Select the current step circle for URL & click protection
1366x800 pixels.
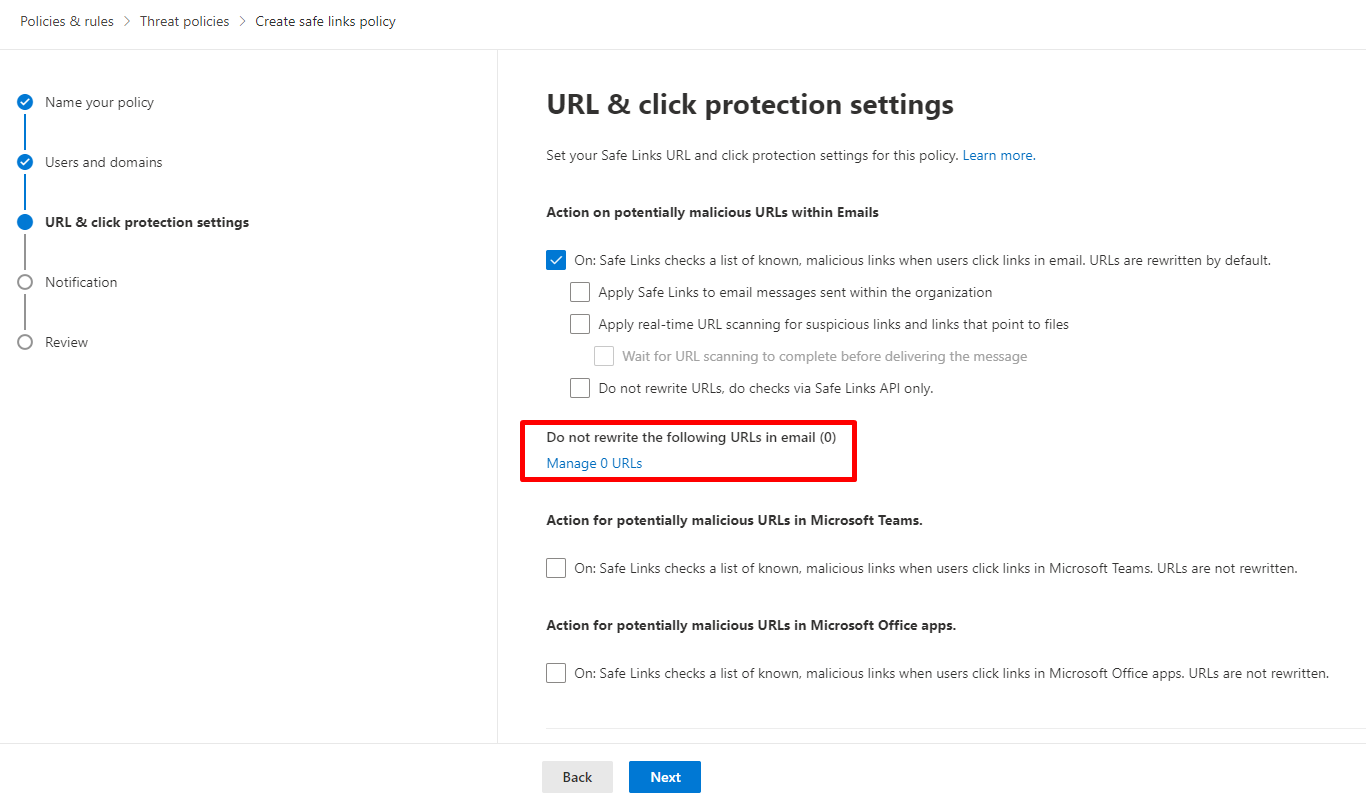click(25, 222)
